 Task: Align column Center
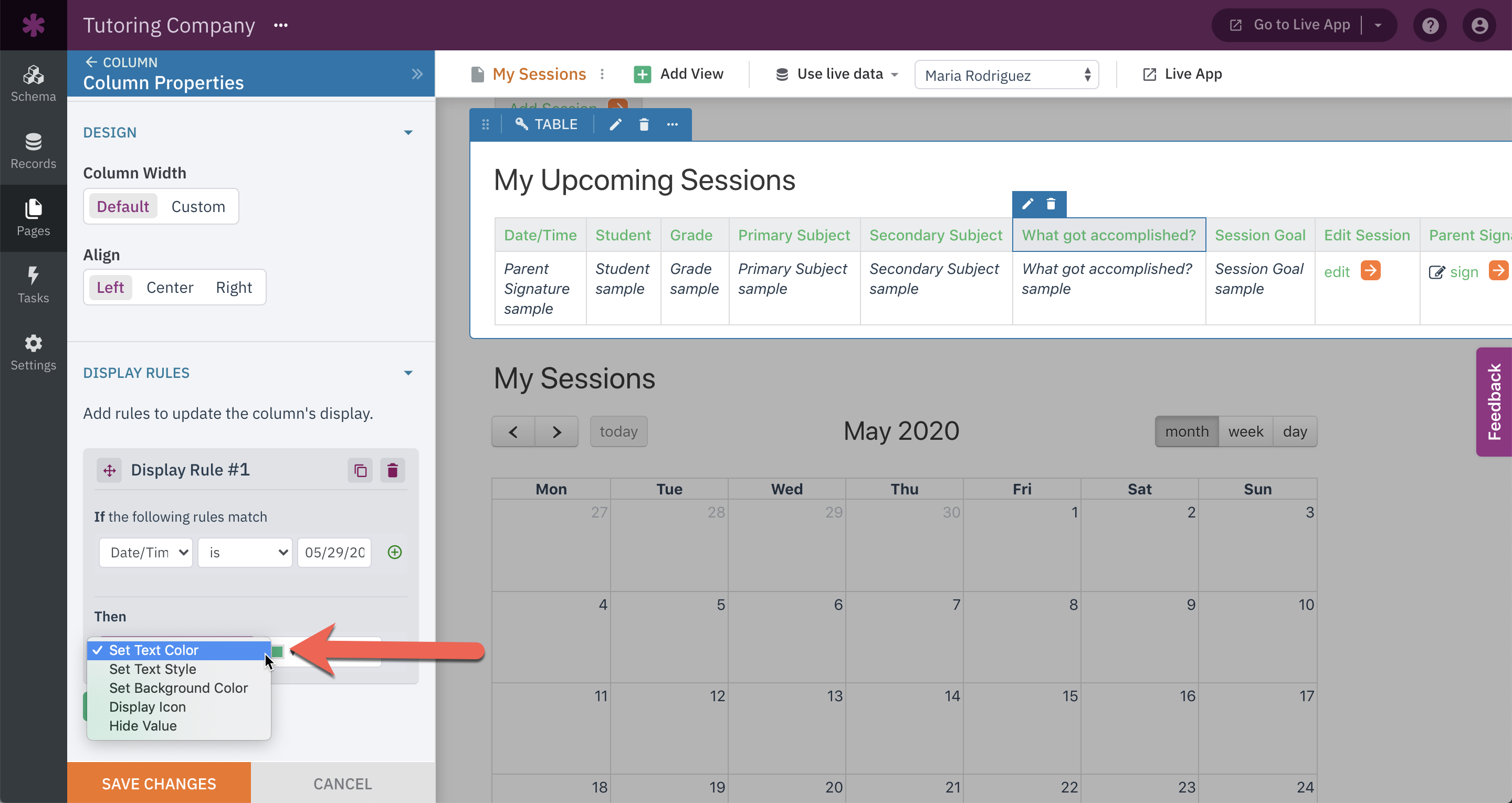(x=170, y=288)
